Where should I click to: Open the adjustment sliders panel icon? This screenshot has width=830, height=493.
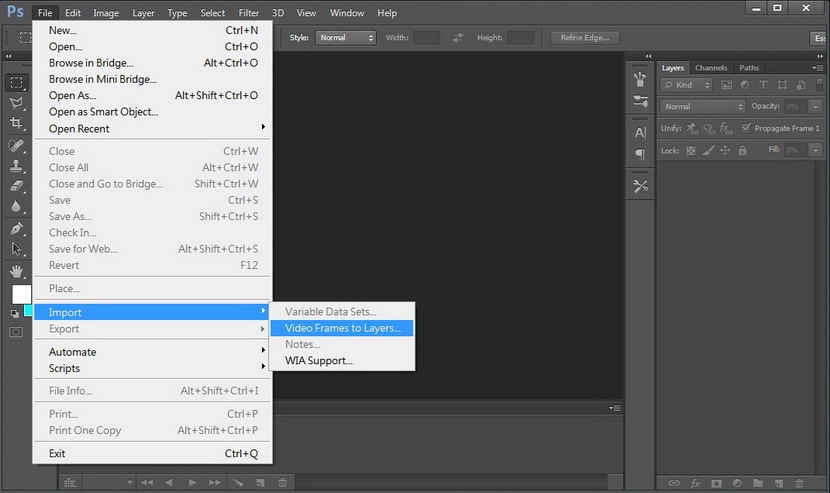click(640, 101)
